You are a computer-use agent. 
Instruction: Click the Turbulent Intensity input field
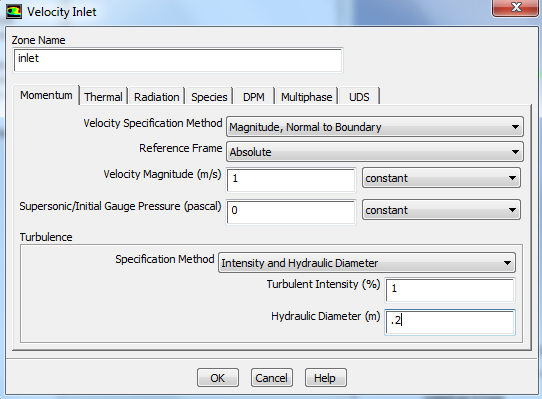coord(450,290)
